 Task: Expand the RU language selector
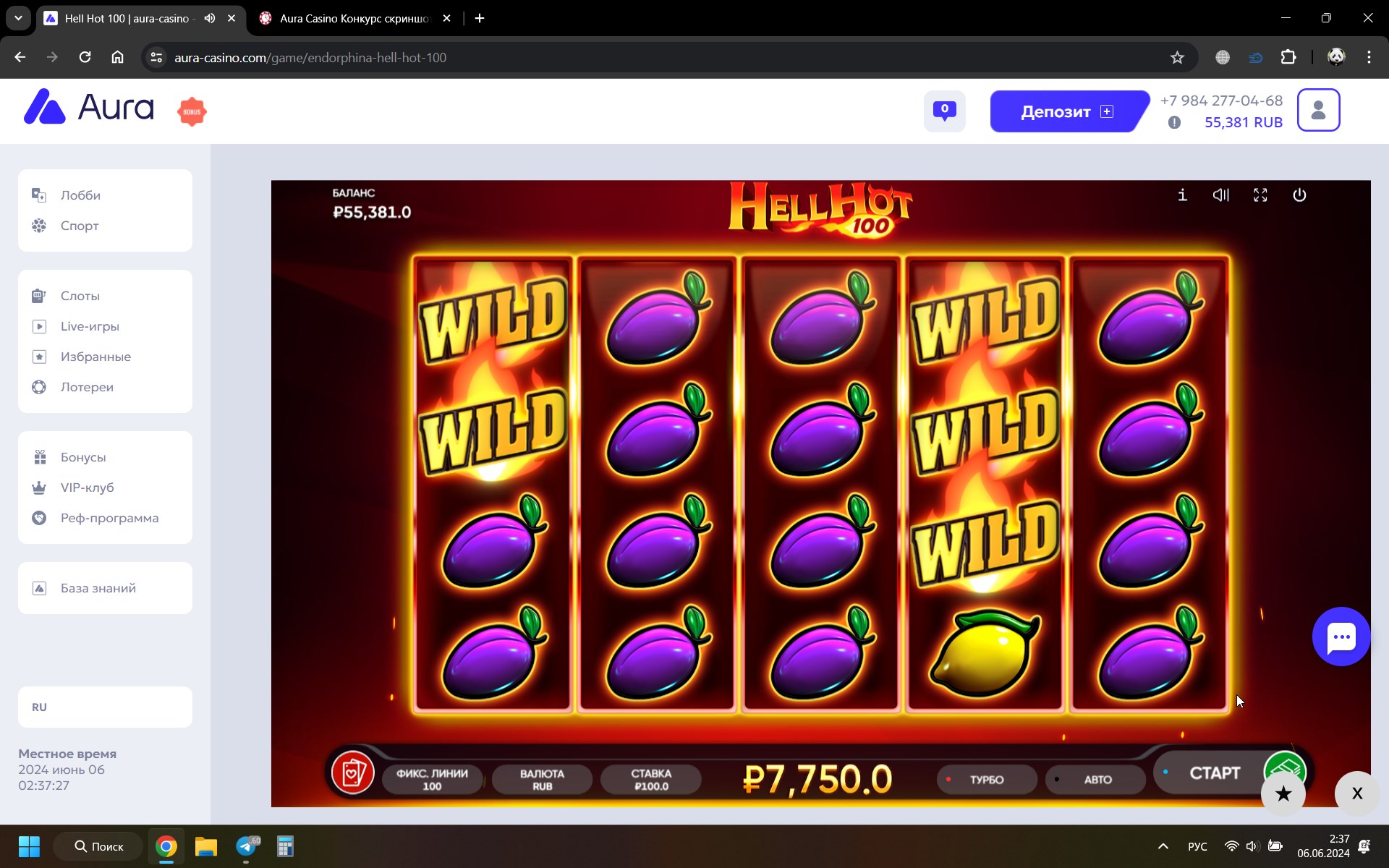coord(105,707)
